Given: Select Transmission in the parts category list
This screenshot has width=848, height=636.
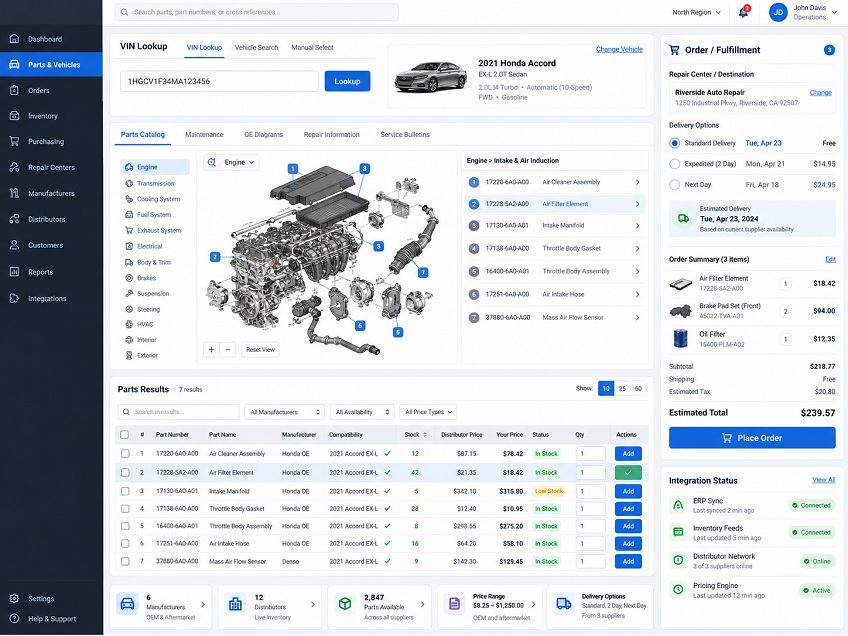Looking at the screenshot, I should (x=155, y=183).
